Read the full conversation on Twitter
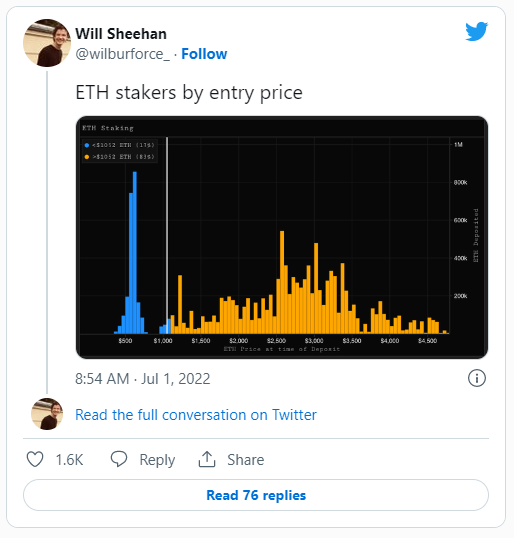The width and height of the screenshot is (514, 538). click(196, 414)
